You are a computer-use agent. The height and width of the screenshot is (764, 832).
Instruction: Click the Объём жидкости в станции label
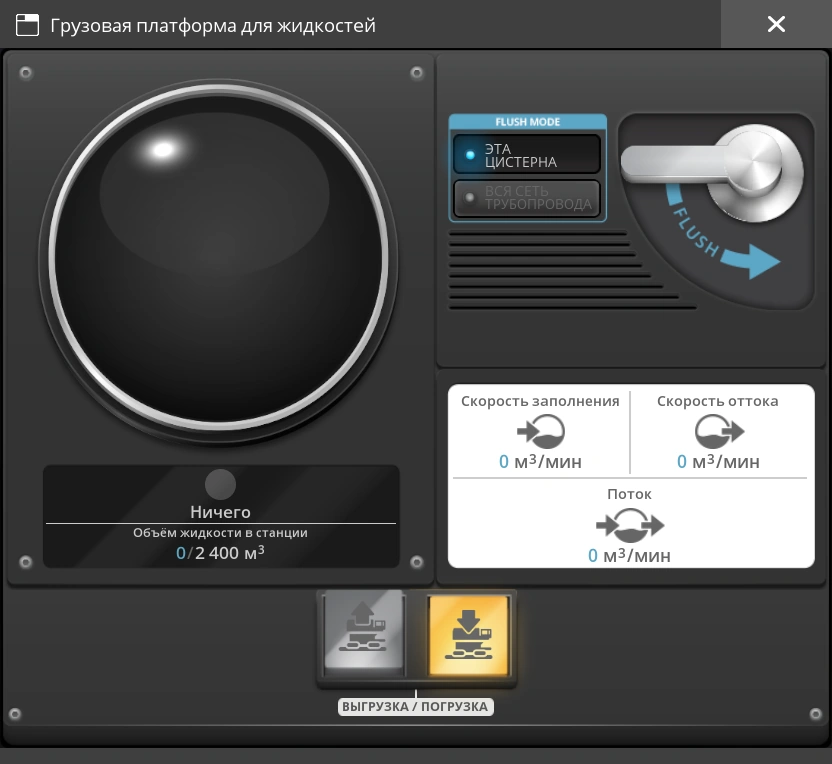pos(220,533)
